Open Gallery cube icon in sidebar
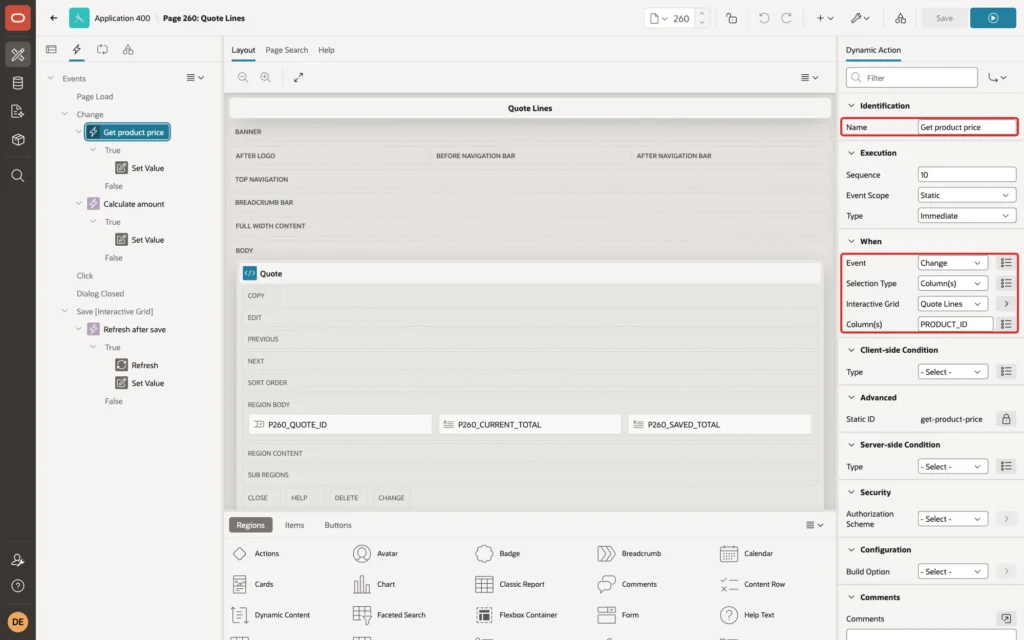Viewport: 1024px width, 640px height. [18, 140]
